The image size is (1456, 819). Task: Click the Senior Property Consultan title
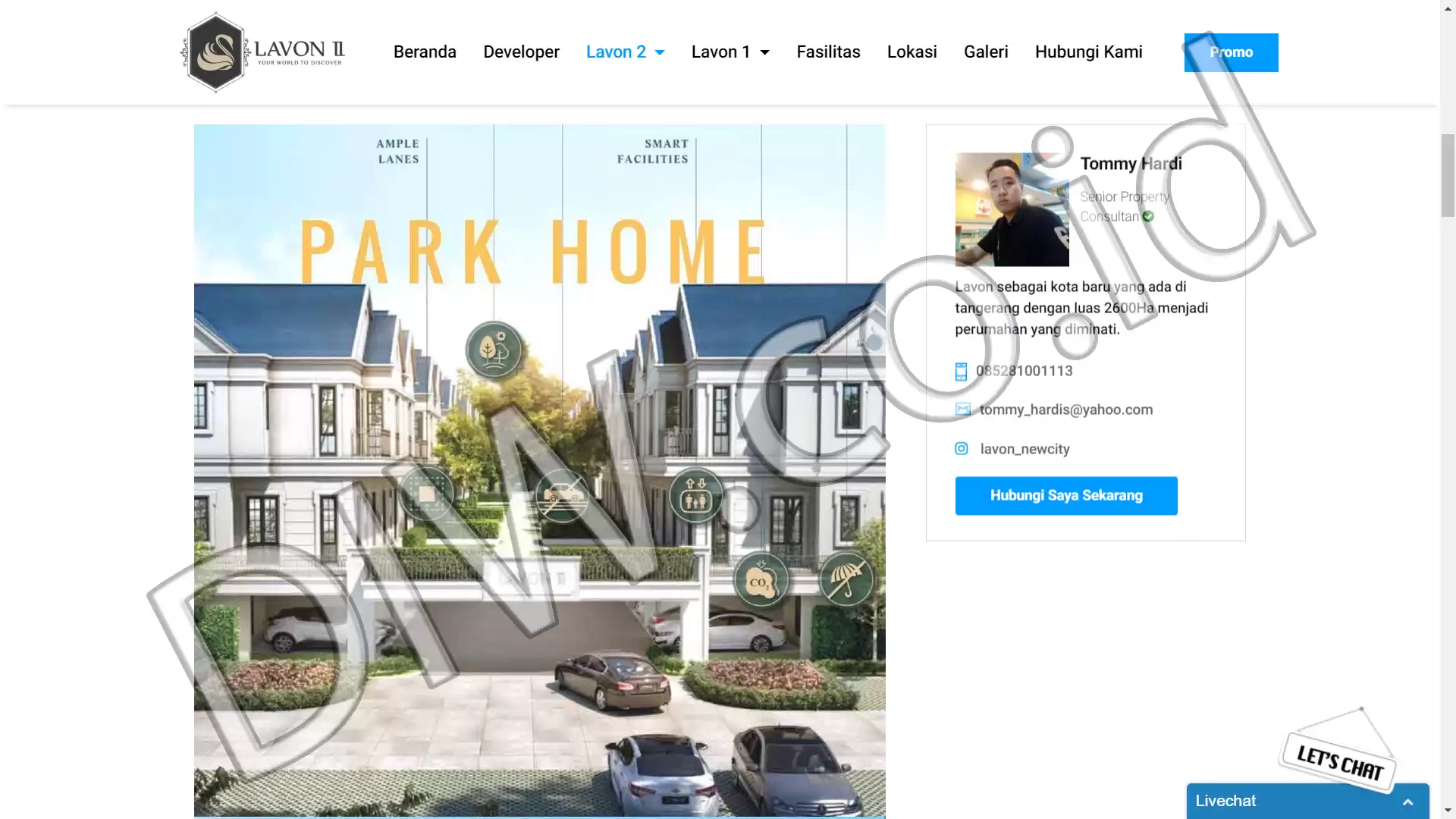click(x=1125, y=206)
